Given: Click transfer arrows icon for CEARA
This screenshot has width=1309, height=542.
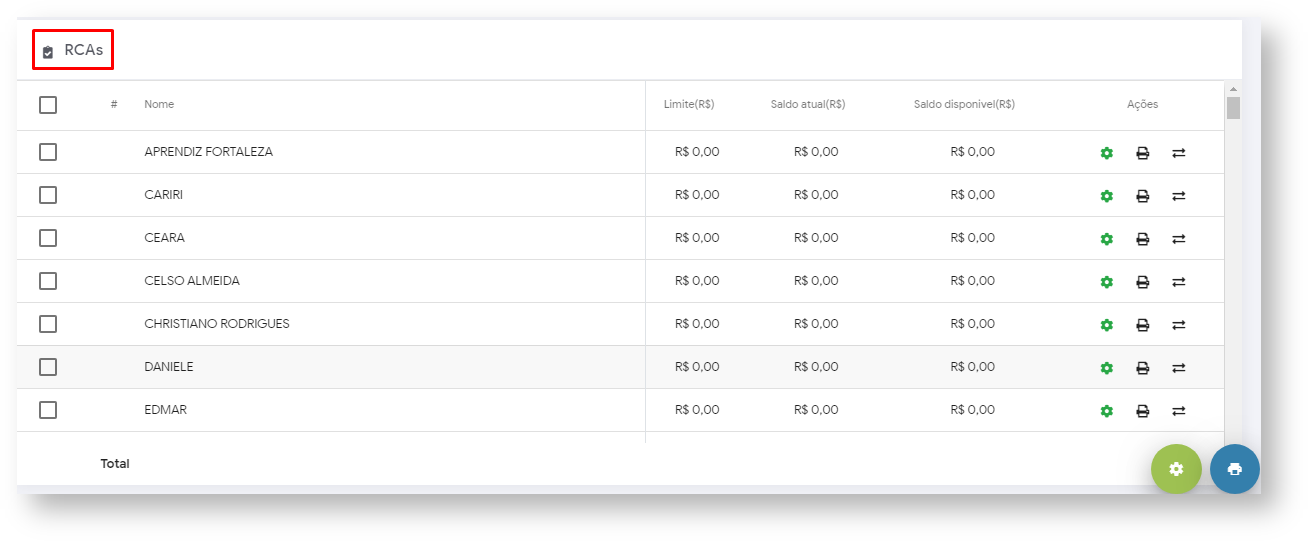Looking at the screenshot, I should click(1178, 239).
